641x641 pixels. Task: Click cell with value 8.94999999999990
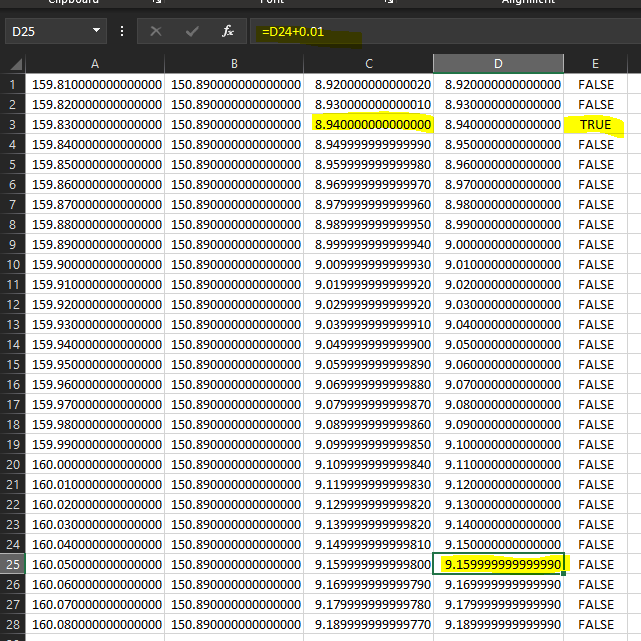click(x=369, y=145)
